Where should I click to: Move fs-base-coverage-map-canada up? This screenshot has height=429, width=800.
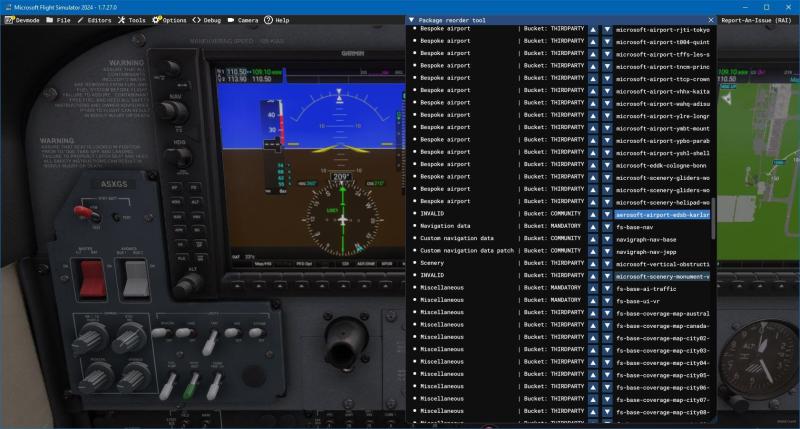[x=593, y=326]
